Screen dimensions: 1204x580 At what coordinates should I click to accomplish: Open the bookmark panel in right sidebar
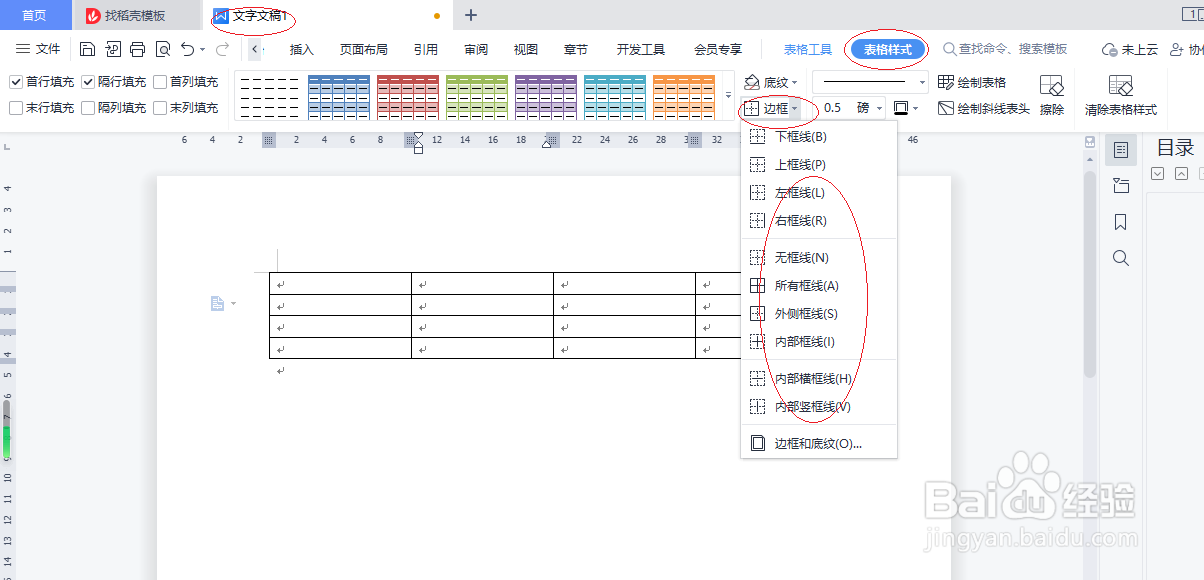(1120, 222)
